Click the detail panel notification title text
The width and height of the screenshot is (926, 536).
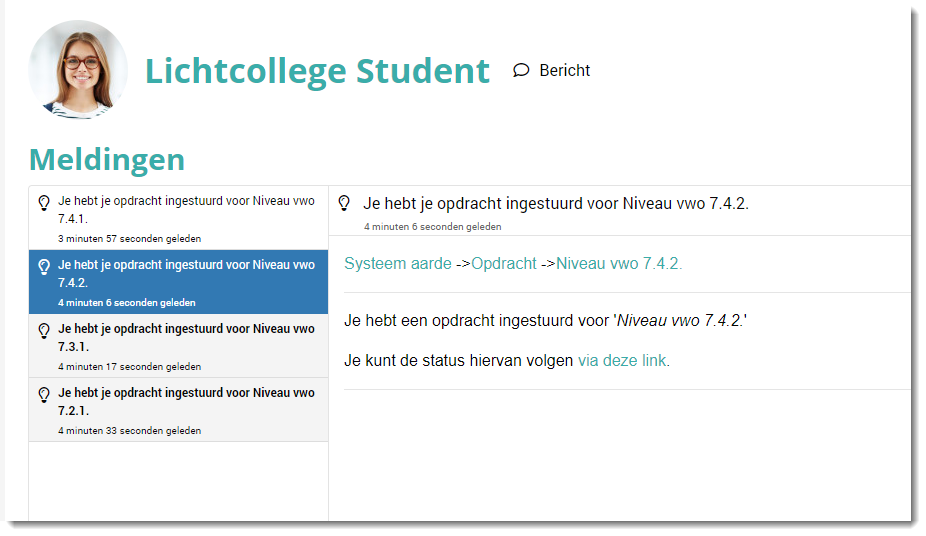pos(556,204)
